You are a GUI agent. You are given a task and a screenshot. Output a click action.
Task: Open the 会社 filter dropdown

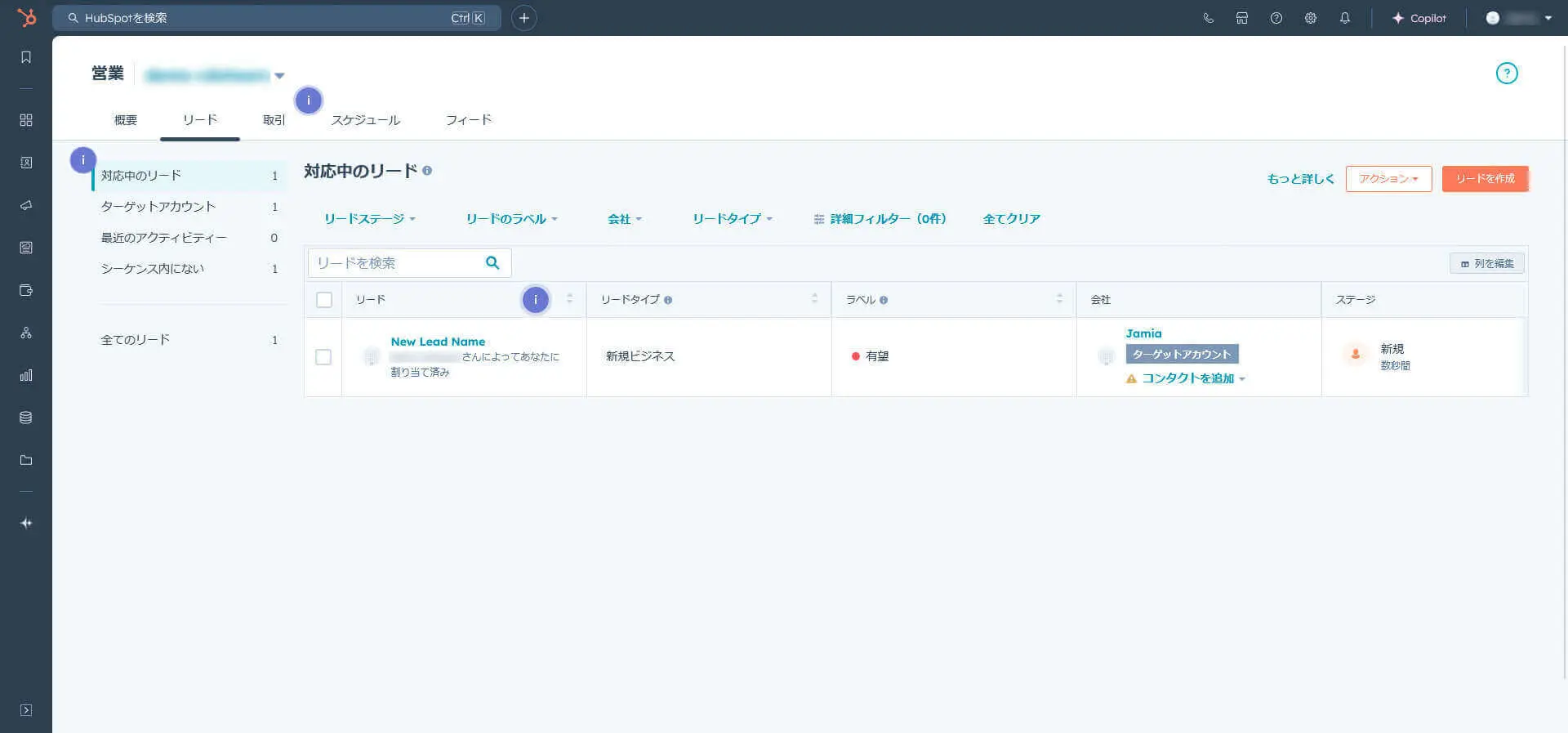(625, 219)
